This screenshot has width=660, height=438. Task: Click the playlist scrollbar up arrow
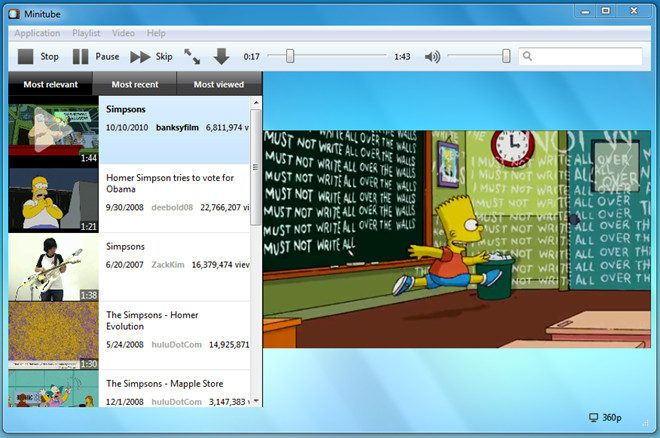point(256,103)
